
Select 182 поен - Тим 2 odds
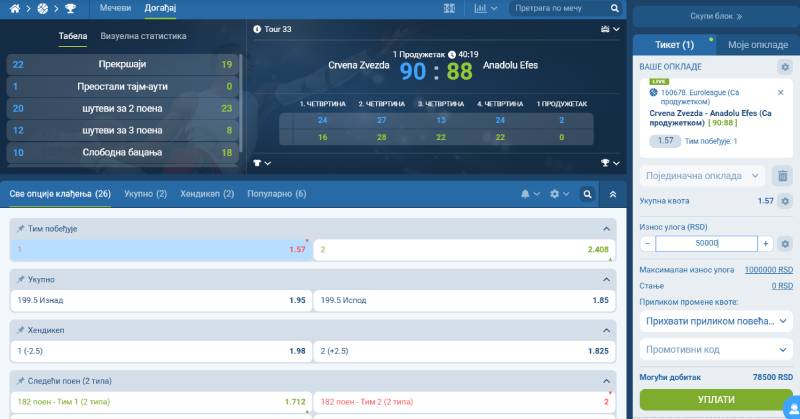[x=464, y=402]
